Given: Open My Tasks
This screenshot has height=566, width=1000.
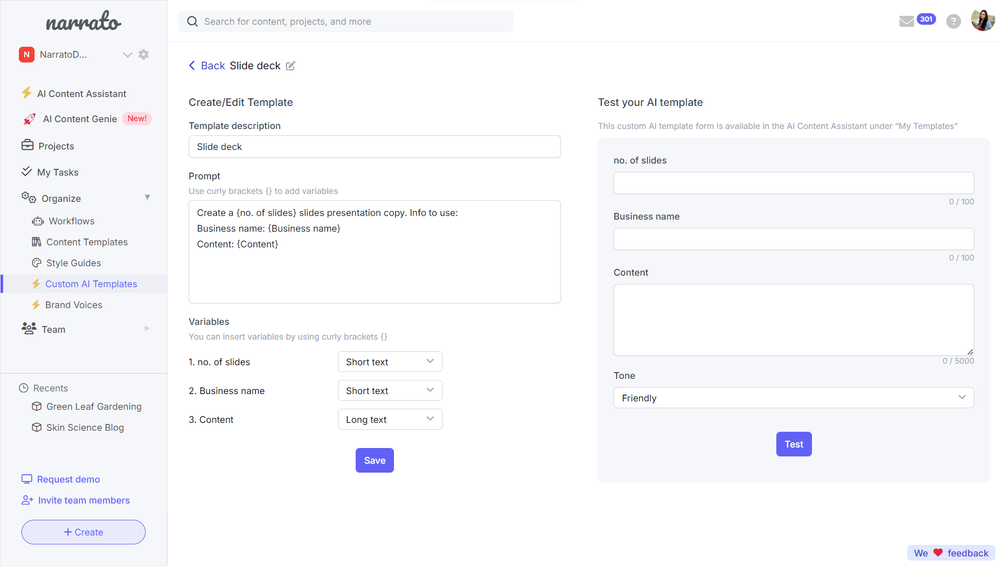Looking at the screenshot, I should tap(57, 172).
